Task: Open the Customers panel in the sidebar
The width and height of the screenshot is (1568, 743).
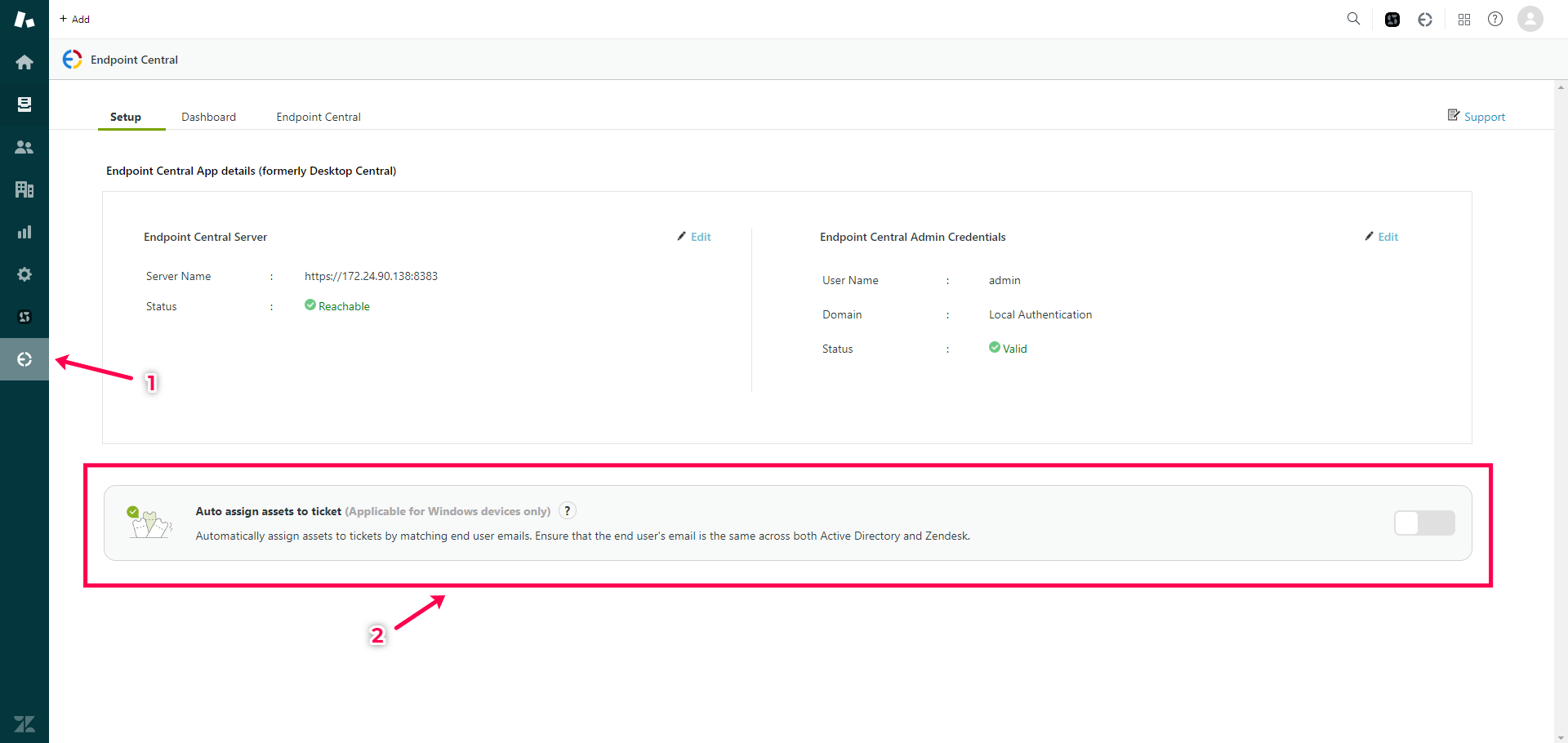Action: point(24,147)
